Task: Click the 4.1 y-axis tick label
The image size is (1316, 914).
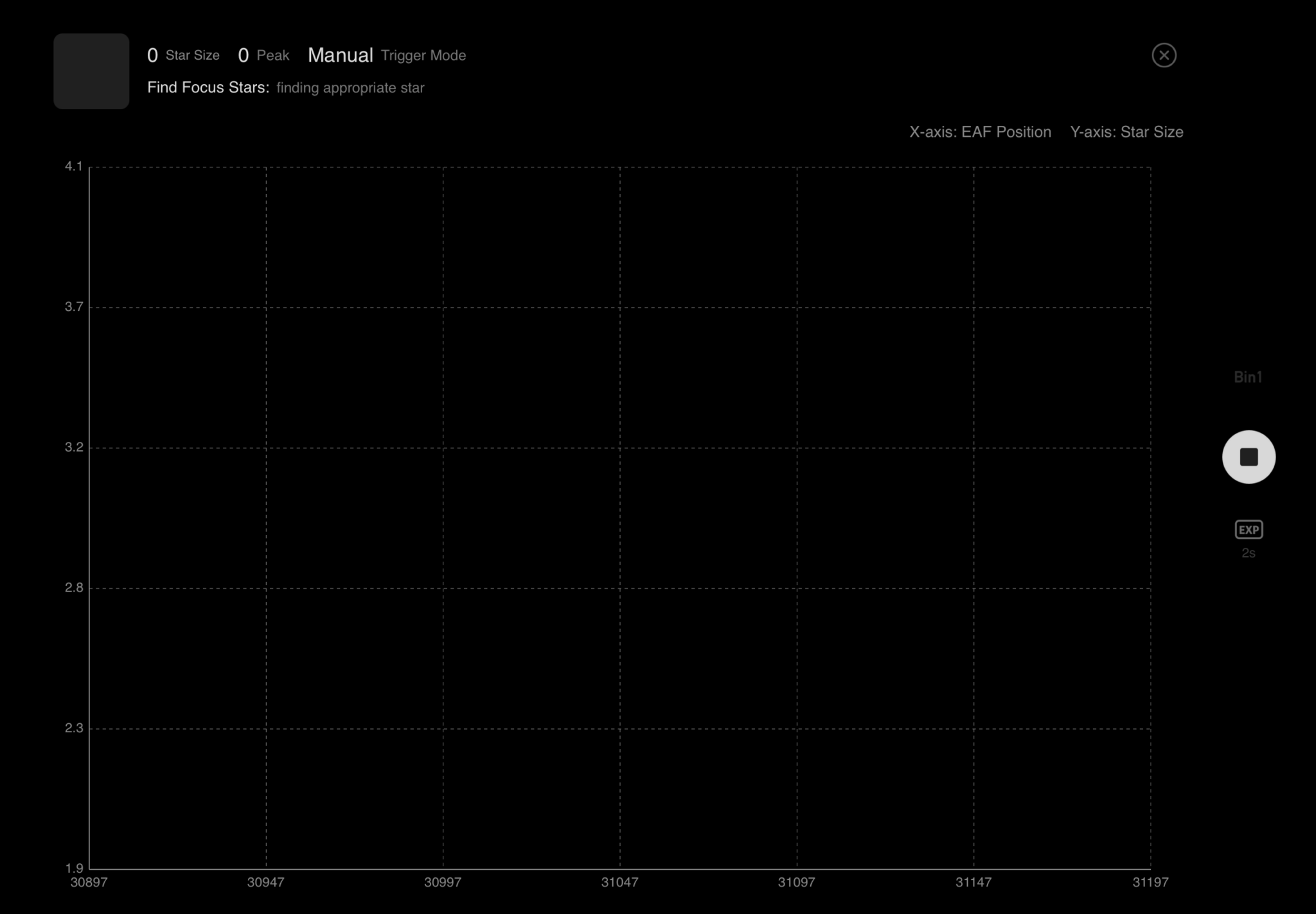Action: point(74,167)
